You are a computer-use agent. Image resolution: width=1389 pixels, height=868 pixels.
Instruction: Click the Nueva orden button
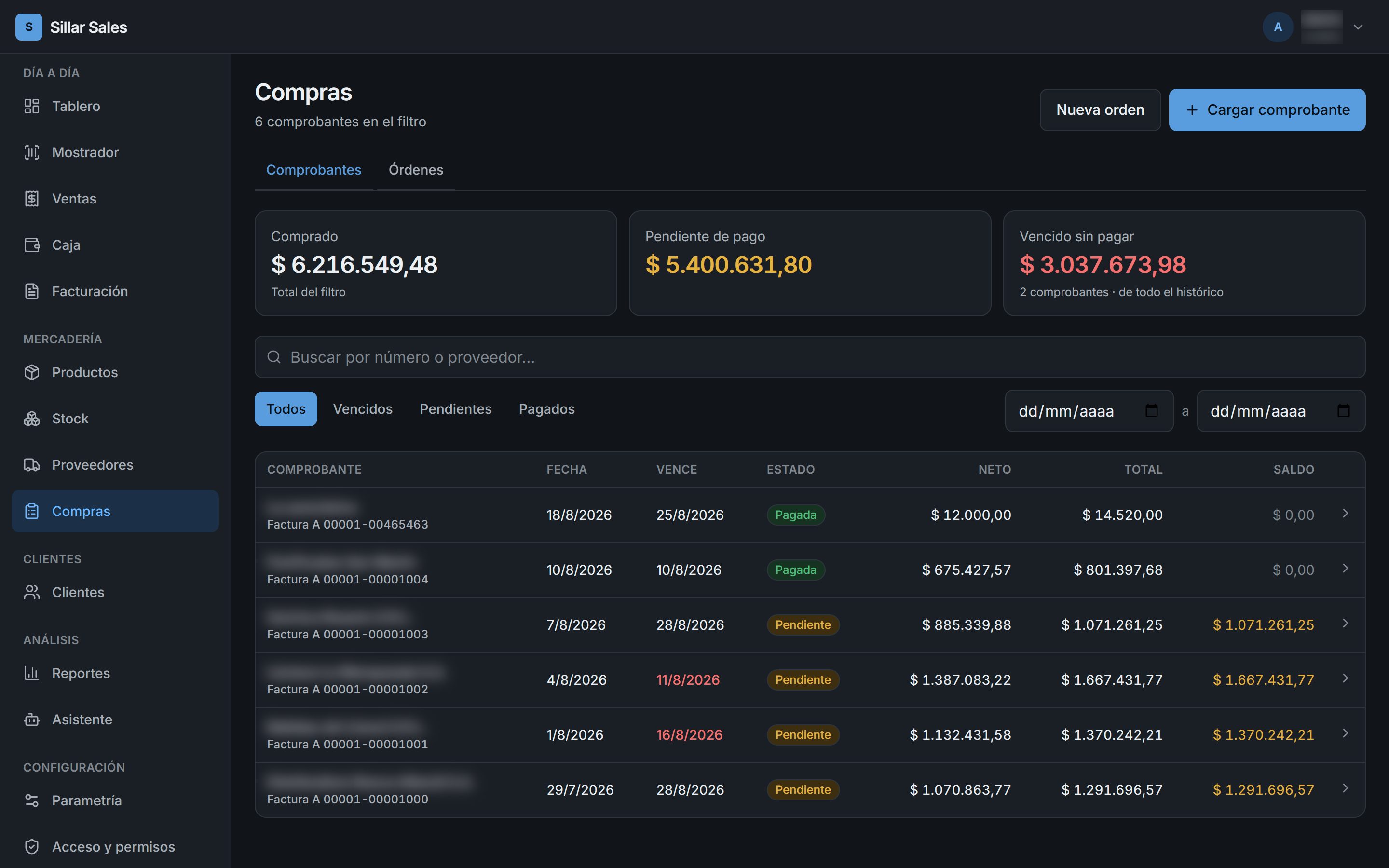pyautogui.click(x=1100, y=109)
